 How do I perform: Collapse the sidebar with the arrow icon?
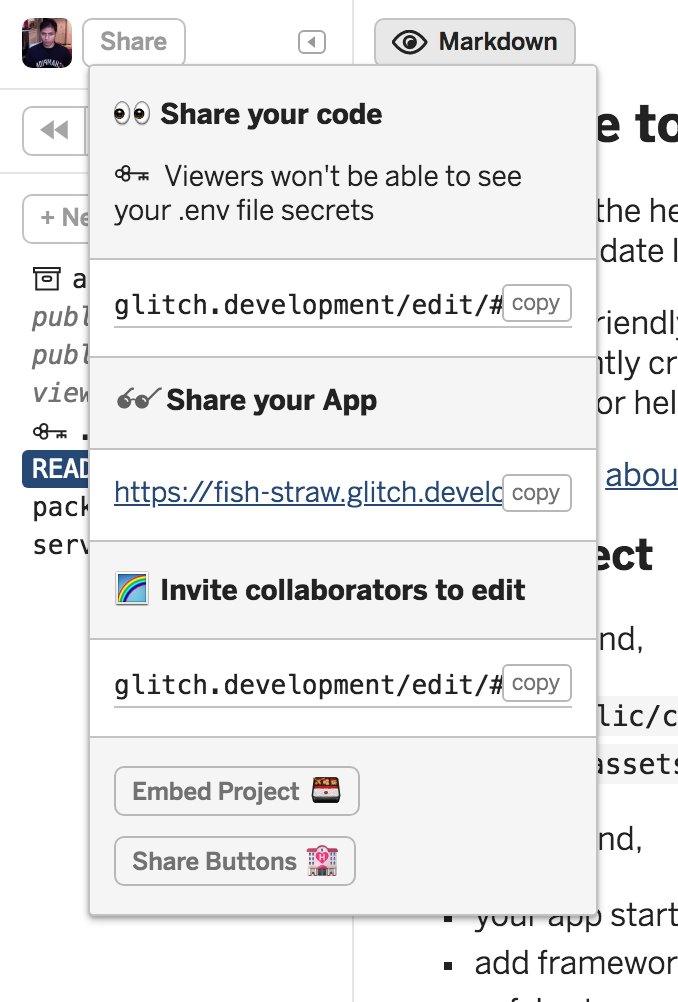click(x=312, y=42)
